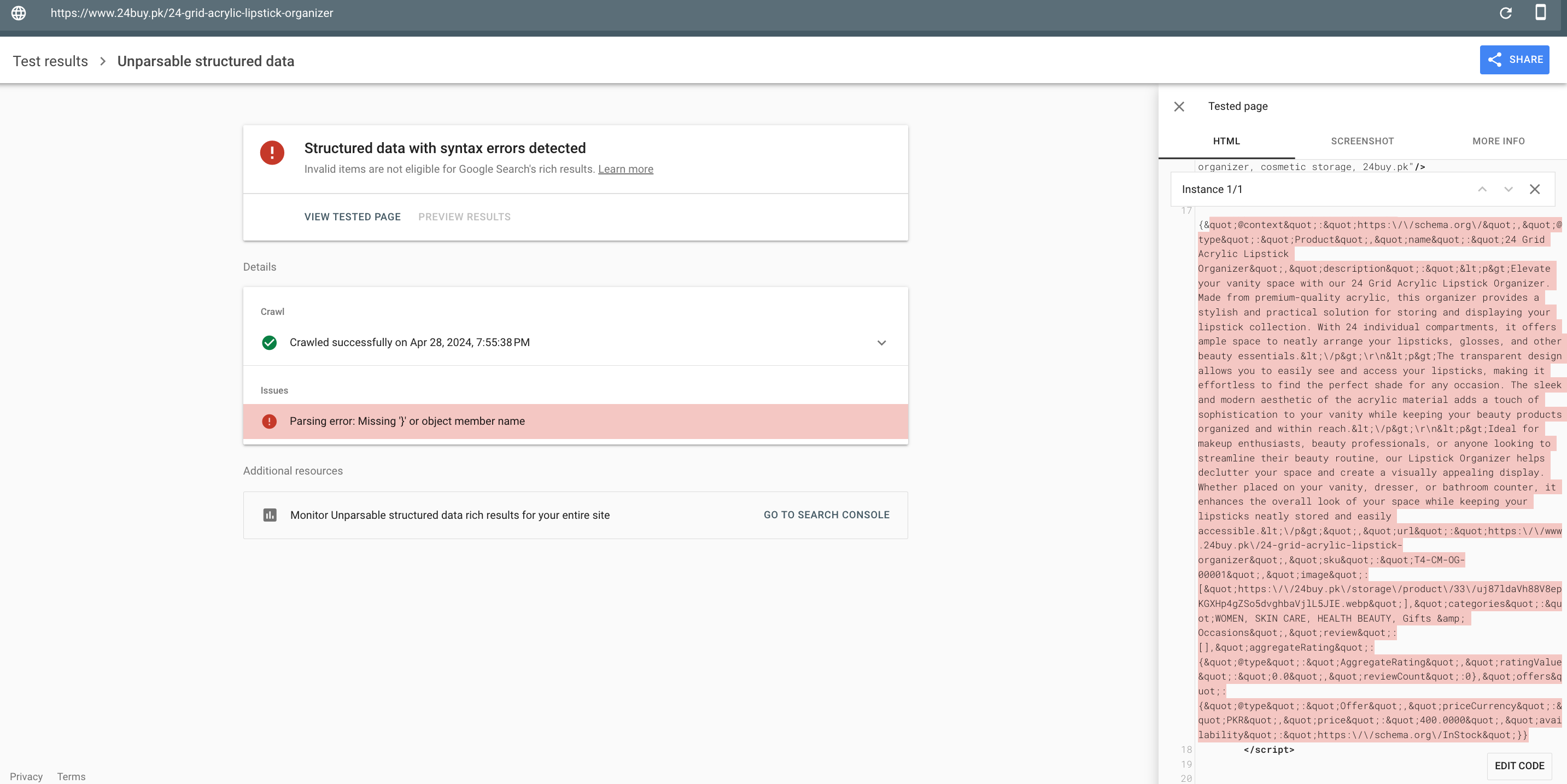
Task: Go back to Test results breadcrumb
Action: click(x=50, y=61)
